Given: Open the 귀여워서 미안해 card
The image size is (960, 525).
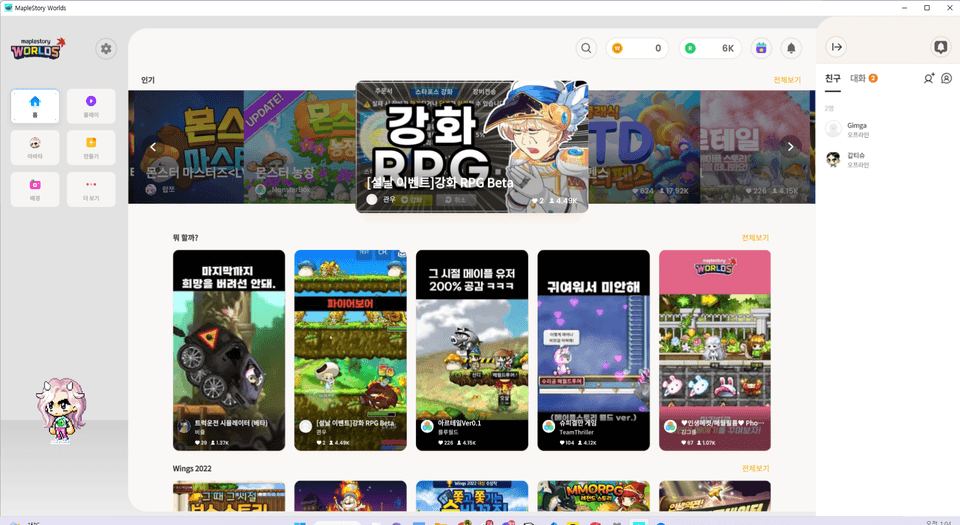Looking at the screenshot, I should pos(593,350).
